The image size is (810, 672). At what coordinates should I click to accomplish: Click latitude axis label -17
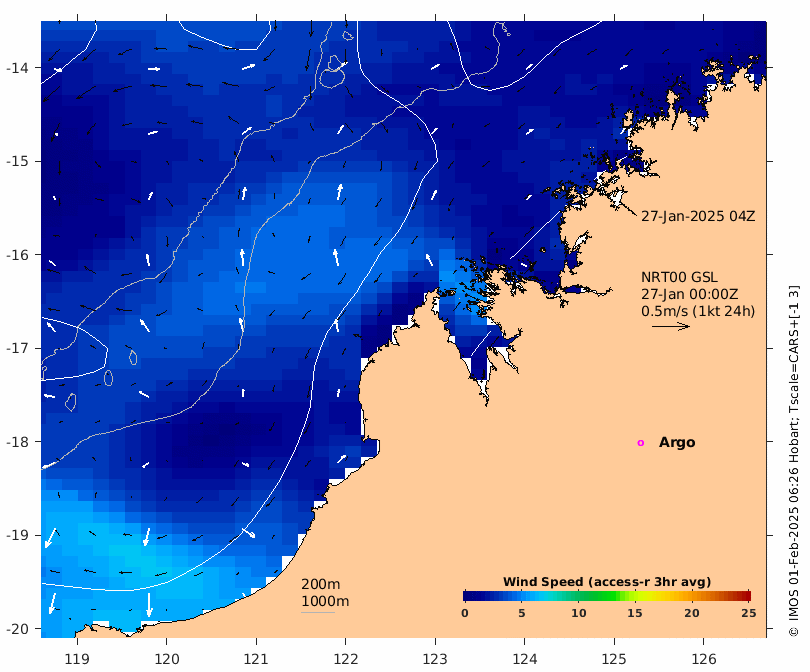point(17,348)
